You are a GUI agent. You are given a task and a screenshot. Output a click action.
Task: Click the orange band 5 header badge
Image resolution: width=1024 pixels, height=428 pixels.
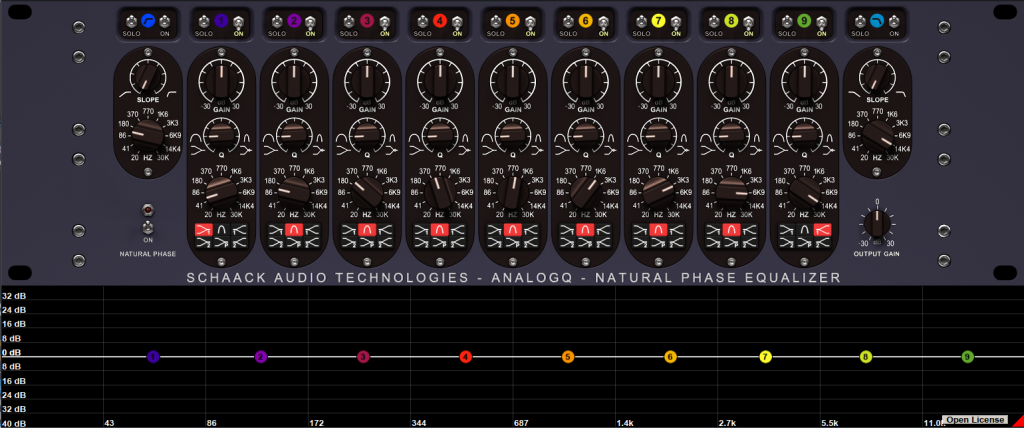[513, 21]
